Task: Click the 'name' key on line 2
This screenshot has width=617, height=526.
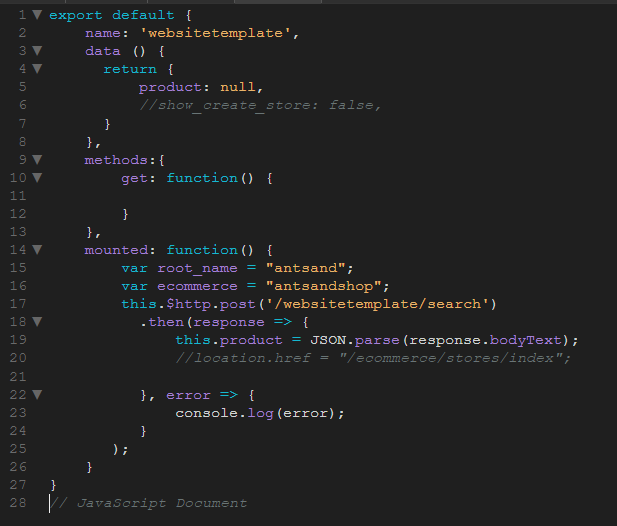Action: (103, 33)
